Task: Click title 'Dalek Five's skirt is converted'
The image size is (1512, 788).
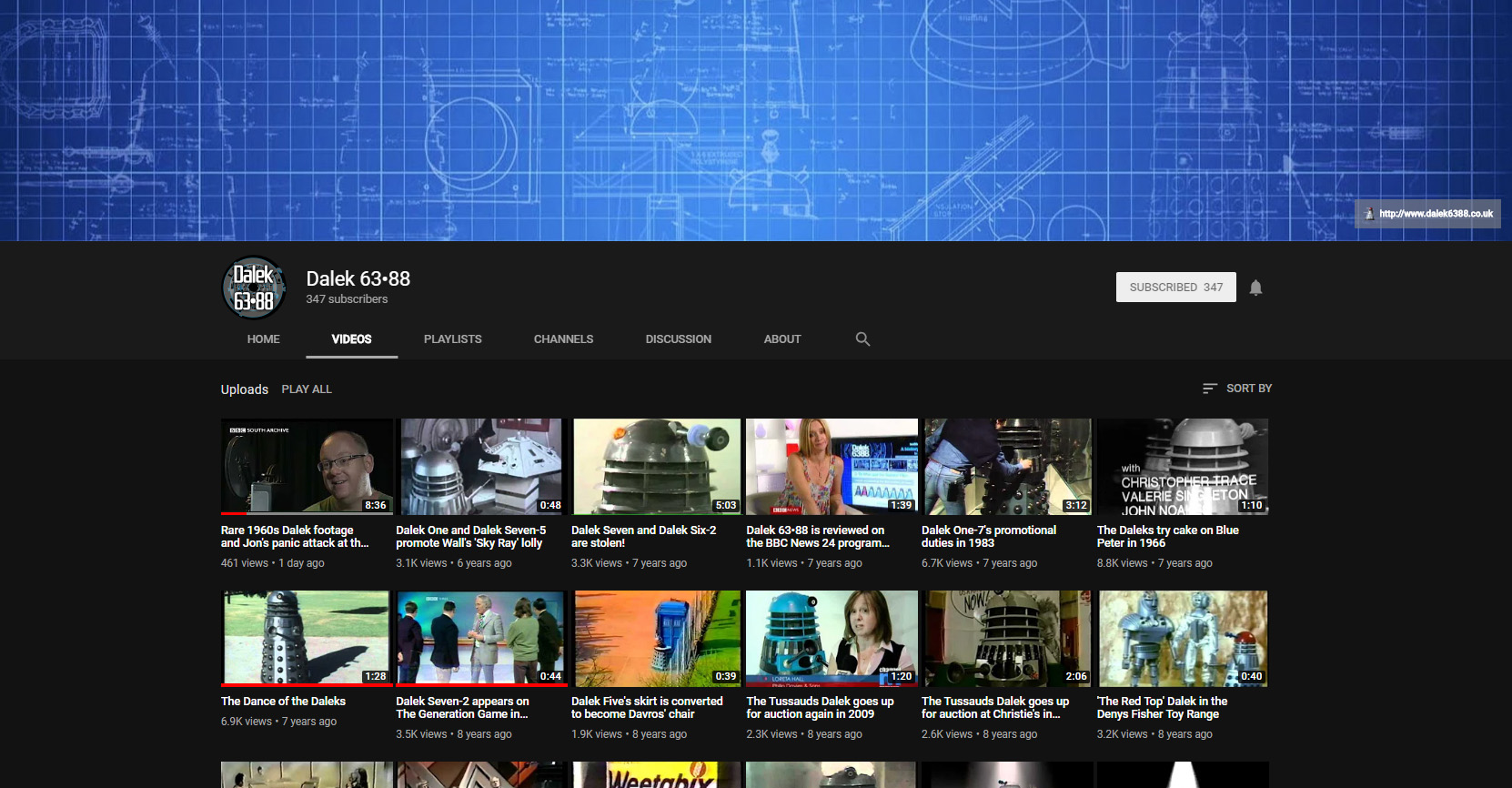Action: point(647,708)
